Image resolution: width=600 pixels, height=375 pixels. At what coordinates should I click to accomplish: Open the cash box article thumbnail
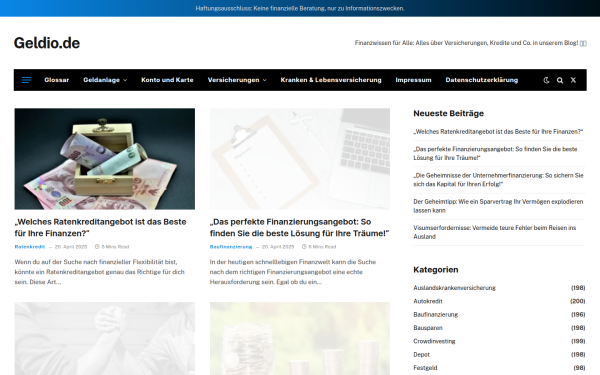click(104, 159)
